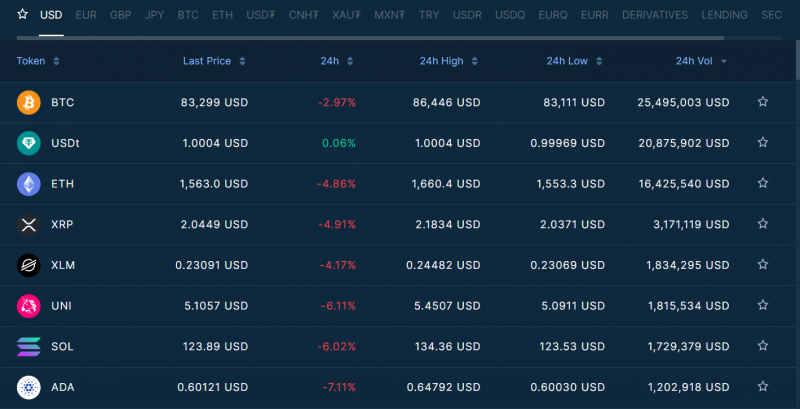This screenshot has width=800, height=409.
Task: Favorite XLM with its star toggle
Action: click(x=763, y=264)
